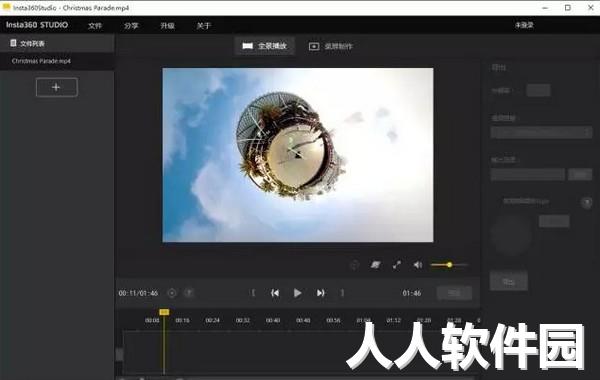Set in-point with left bracket icon
Viewport: 600px width, 380px height.
[x=253, y=293]
